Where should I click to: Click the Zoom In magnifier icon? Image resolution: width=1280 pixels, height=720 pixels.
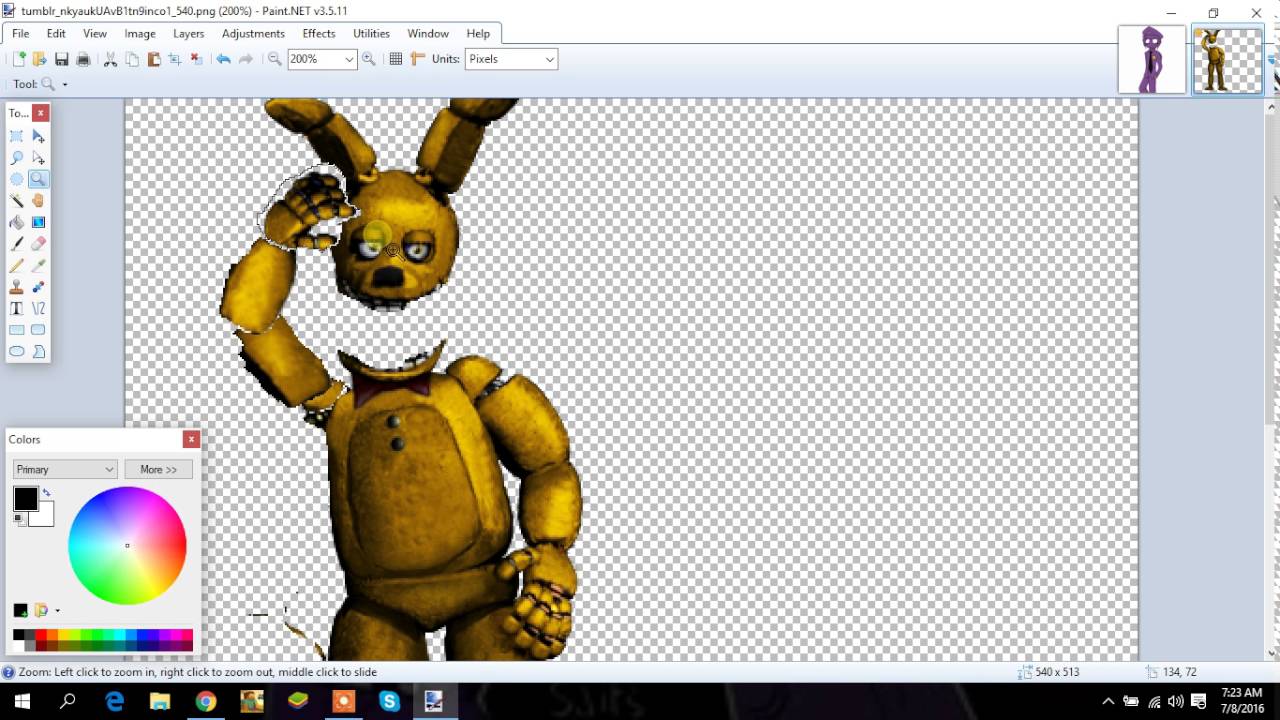pyautogui.click(x=369, y=59)
